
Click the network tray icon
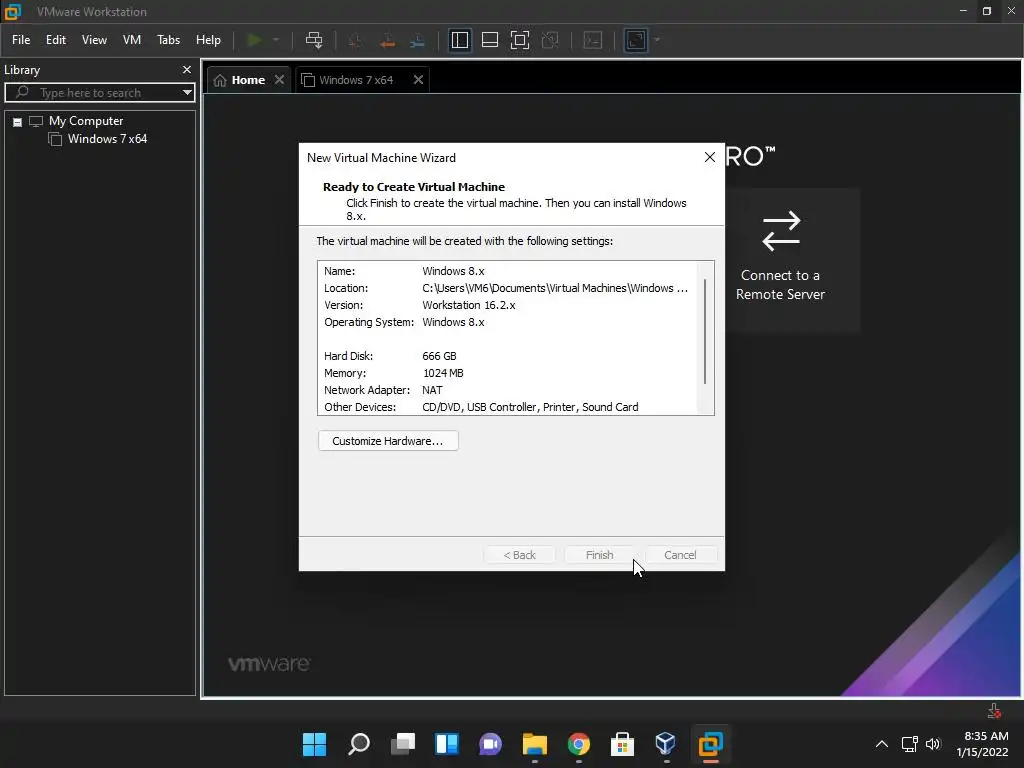click(x=910, y=744)
